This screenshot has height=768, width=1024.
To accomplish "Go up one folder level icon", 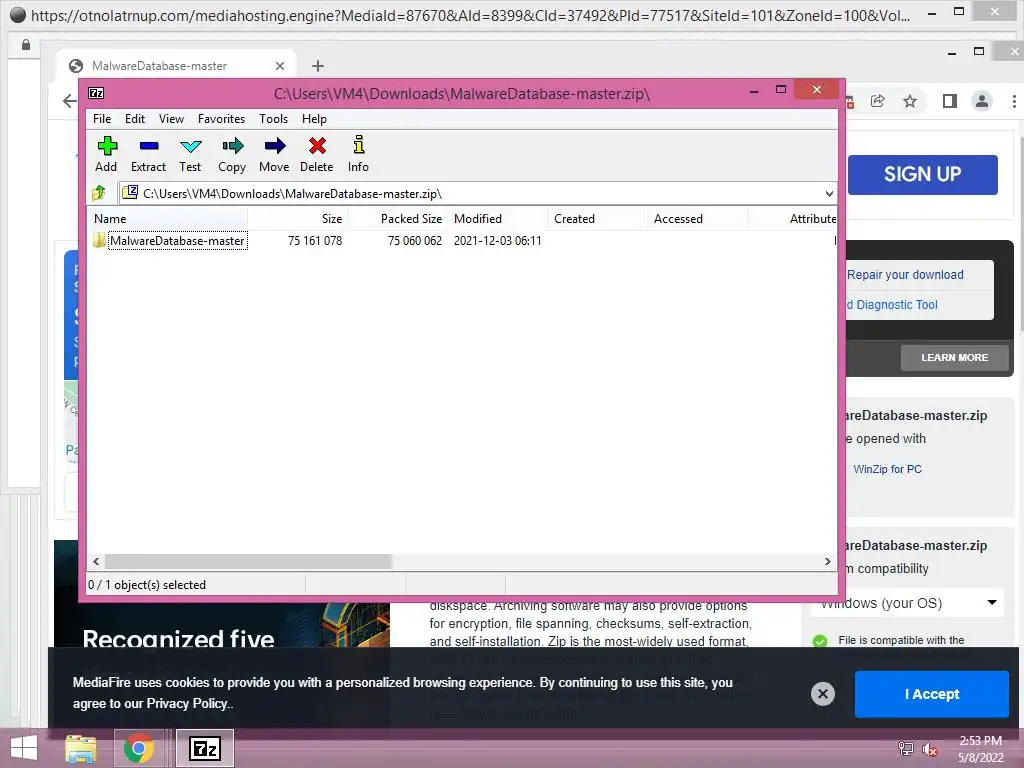I will point(99,193).
